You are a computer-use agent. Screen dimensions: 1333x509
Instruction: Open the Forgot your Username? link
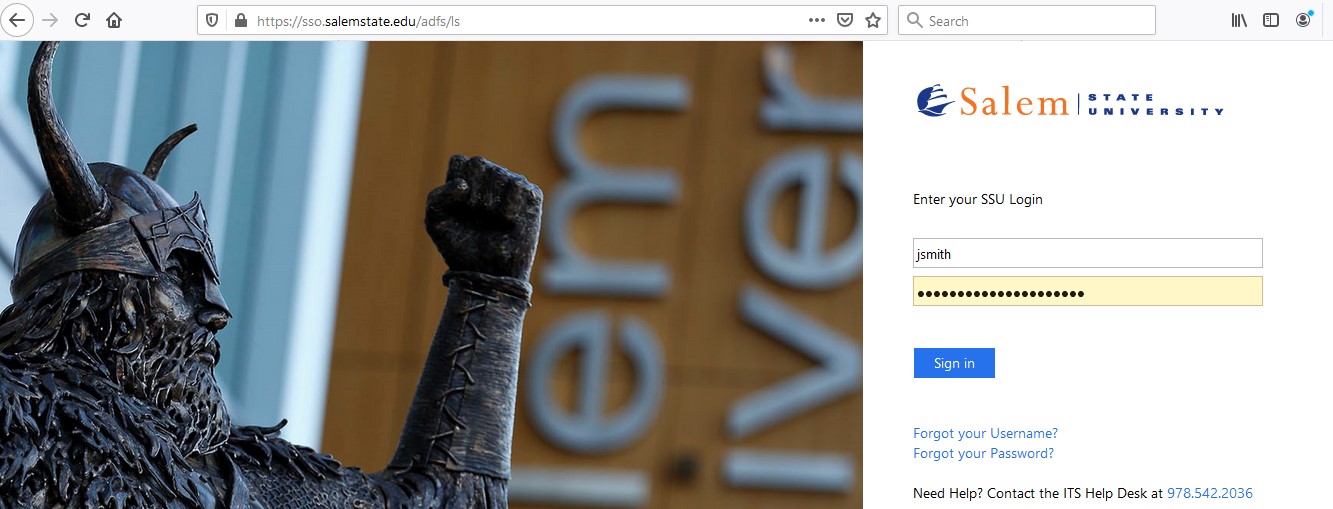coord(985,433)
